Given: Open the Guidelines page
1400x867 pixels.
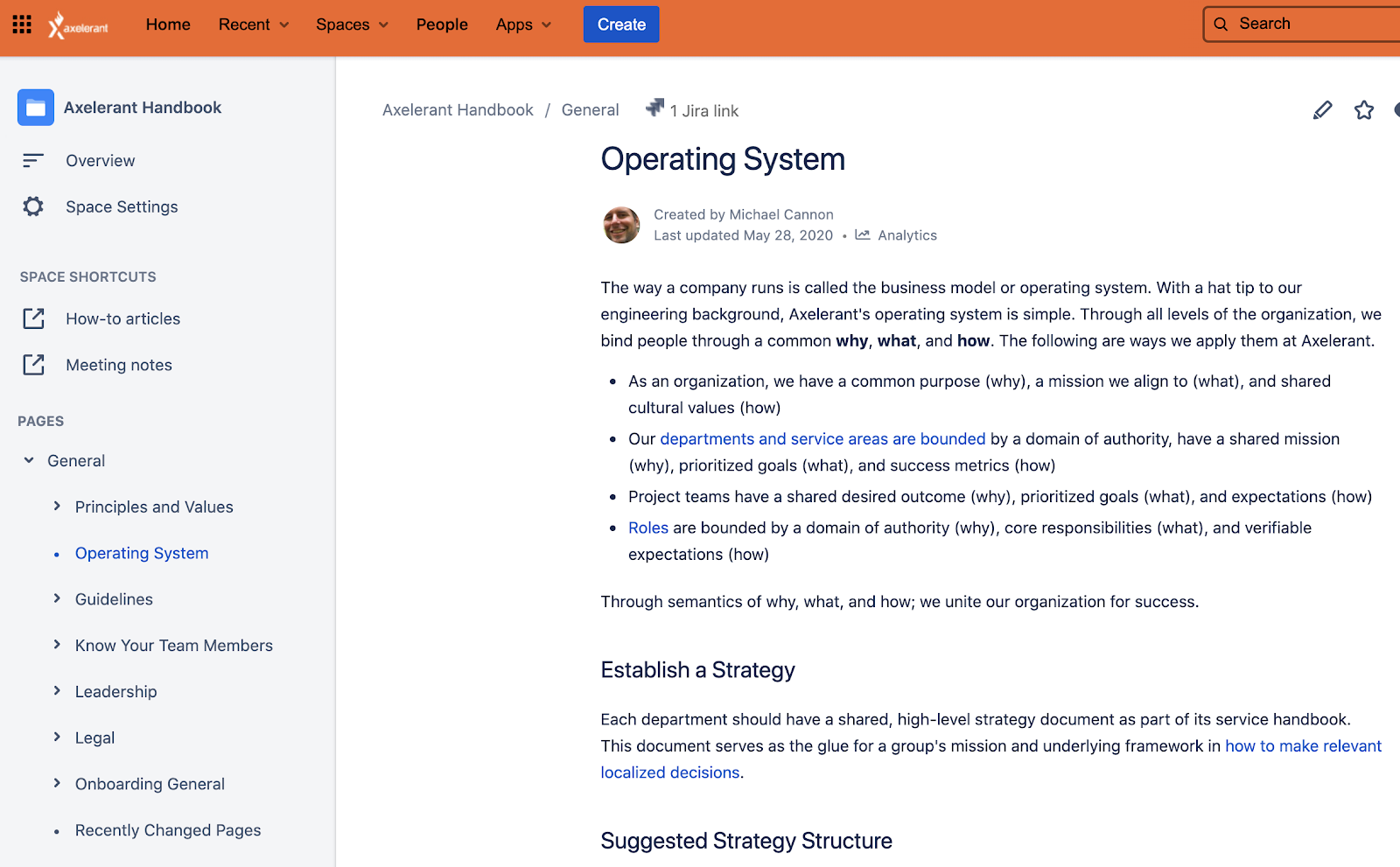Looking at the screenshot, I should point(114,599).
